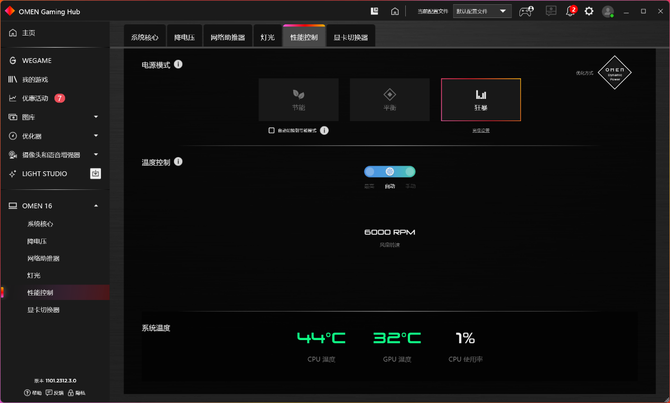Switch to the 降电压 tab
The height and width of the screenshot is (403, 670).
[184, 37]
